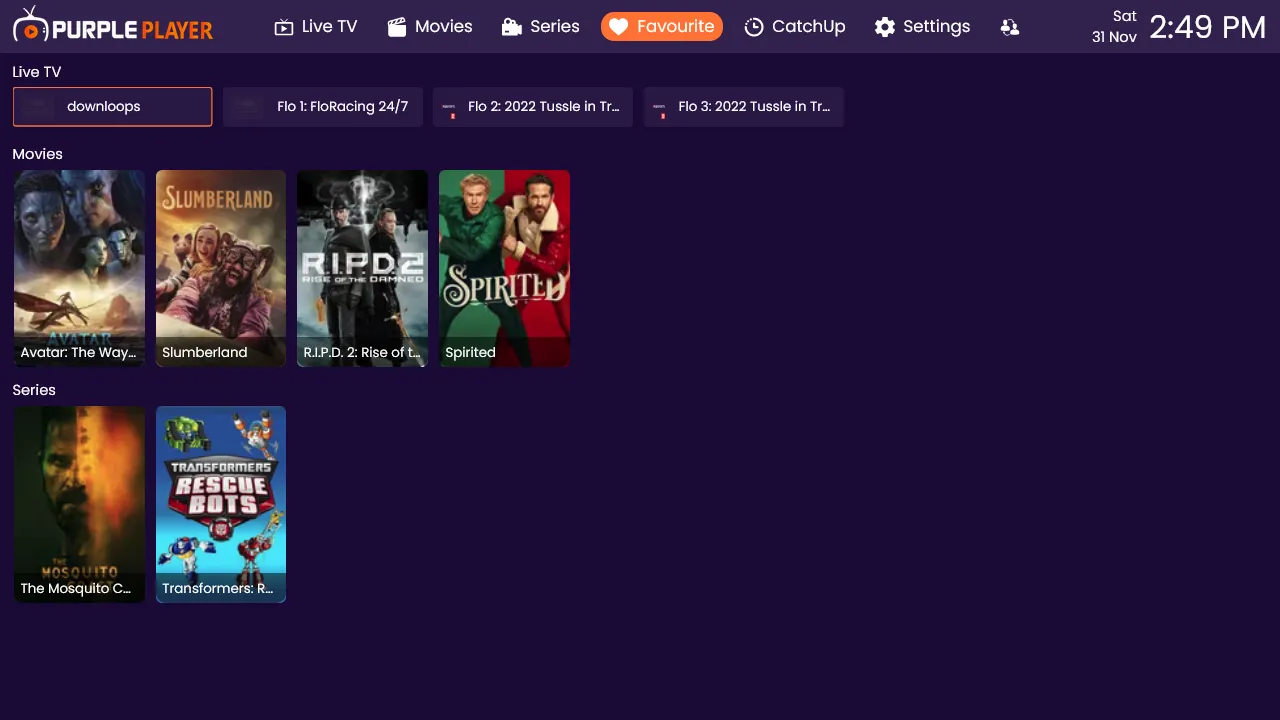Select the highlighted Favourite tab

click(x=662, y=27)
